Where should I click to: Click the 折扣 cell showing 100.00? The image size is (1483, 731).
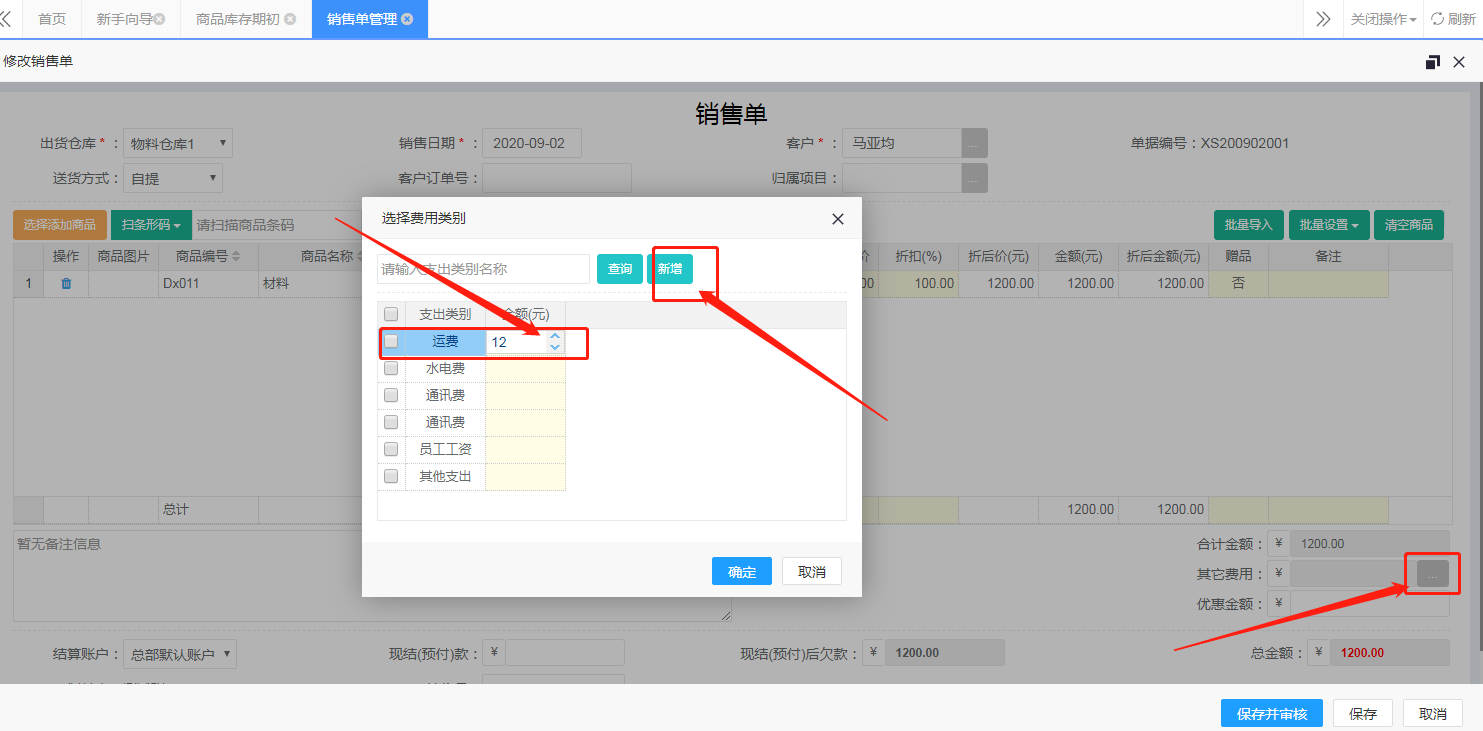(918, 284)
